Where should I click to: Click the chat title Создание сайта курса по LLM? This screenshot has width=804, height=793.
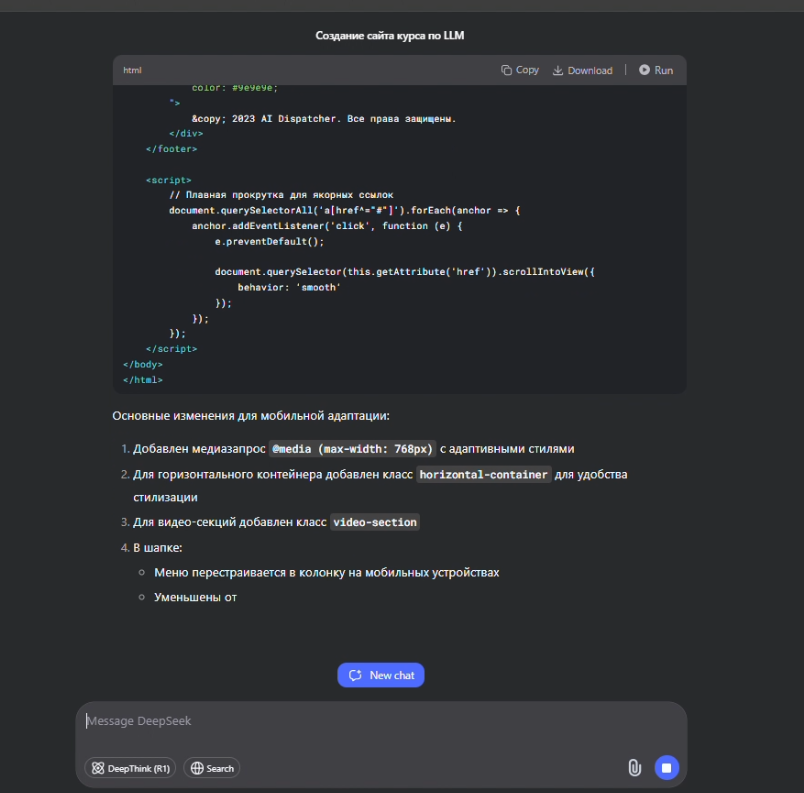click(390, 35)
